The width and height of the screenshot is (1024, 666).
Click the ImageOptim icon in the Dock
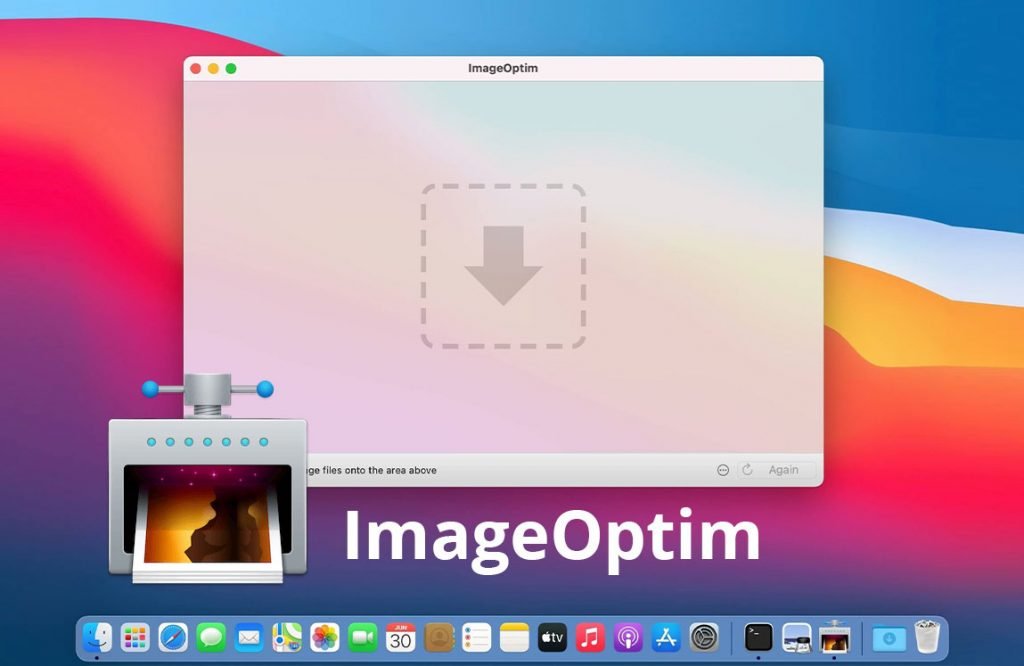[x=835, y=637]
